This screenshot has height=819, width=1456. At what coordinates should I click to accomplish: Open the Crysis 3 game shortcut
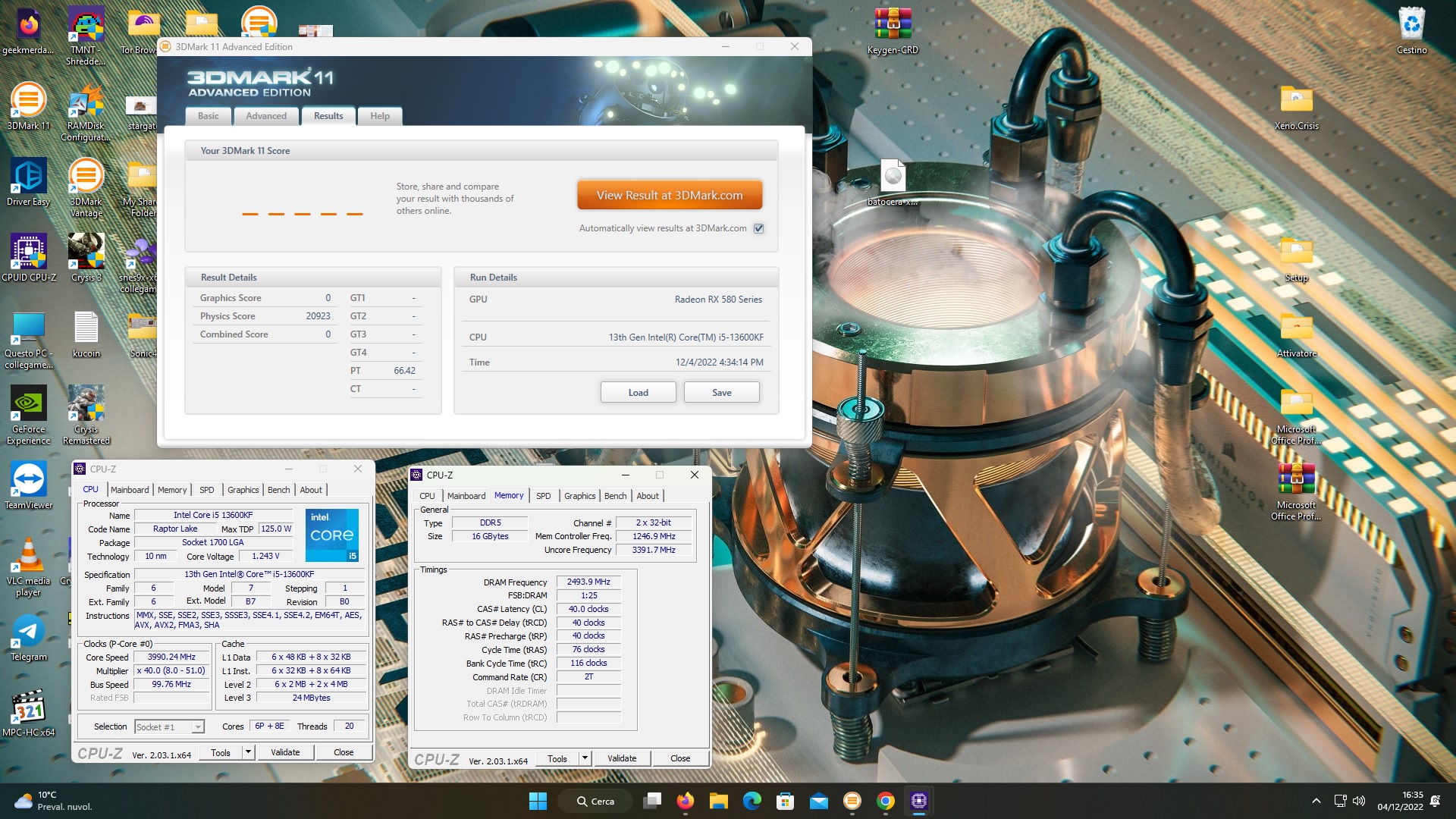(86, 258)
